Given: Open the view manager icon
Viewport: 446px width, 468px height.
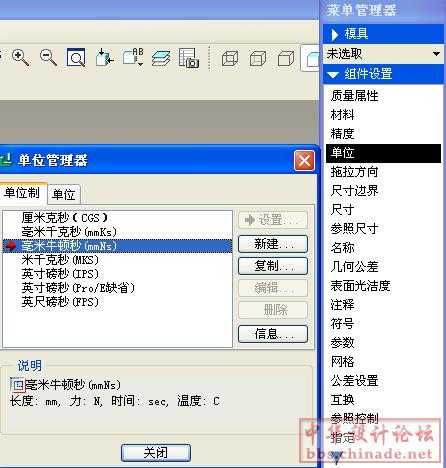Looking at the screenshot, I should pyautogui.click(x=189, y=58).
